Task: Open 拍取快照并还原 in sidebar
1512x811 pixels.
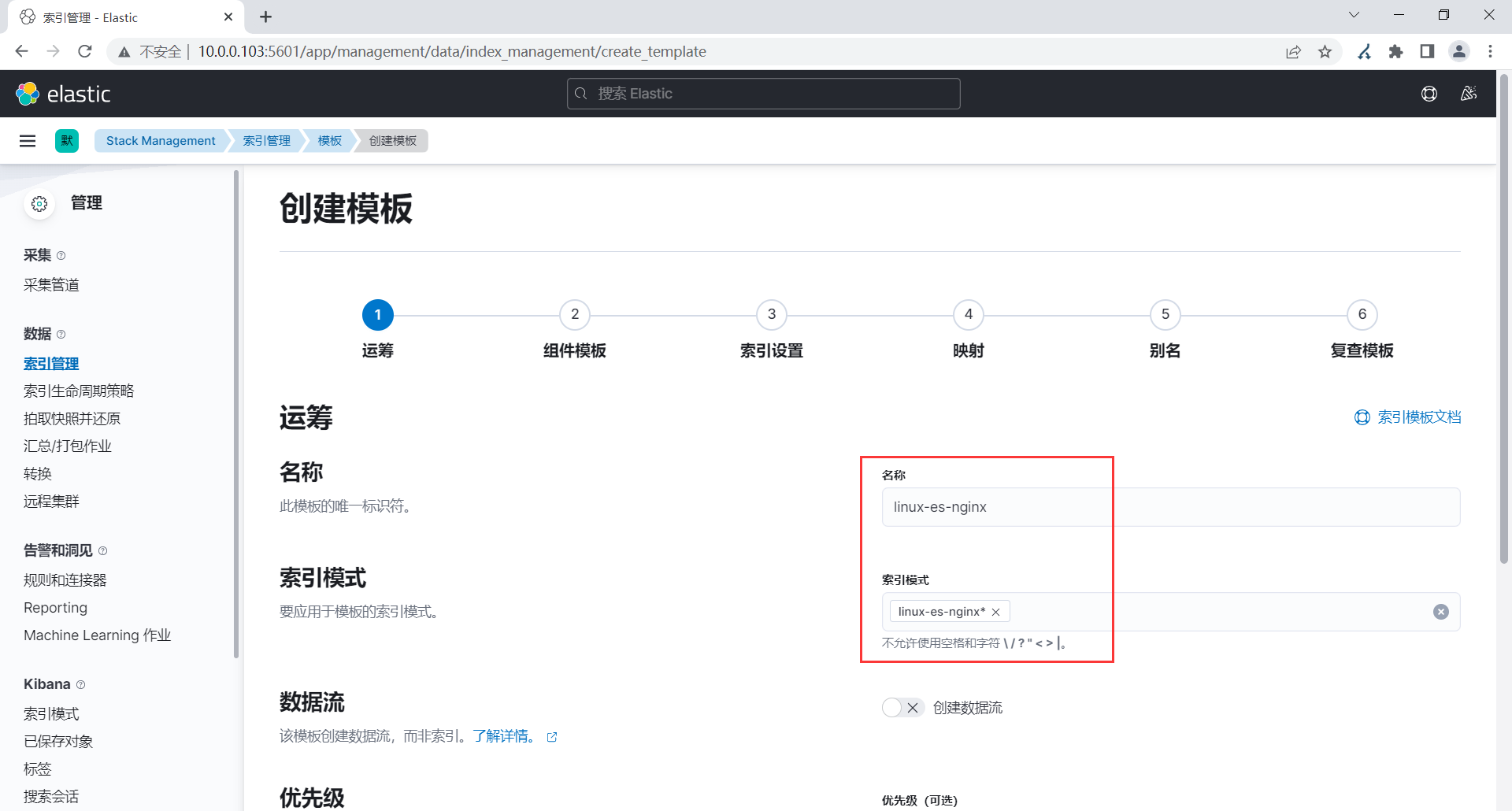Action: [72, 419]
